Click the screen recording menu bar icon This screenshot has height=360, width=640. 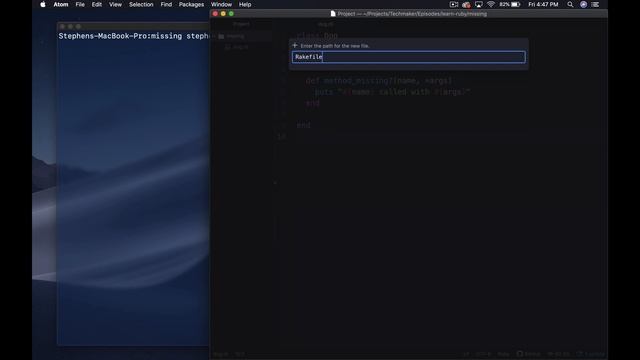[453, 4]
